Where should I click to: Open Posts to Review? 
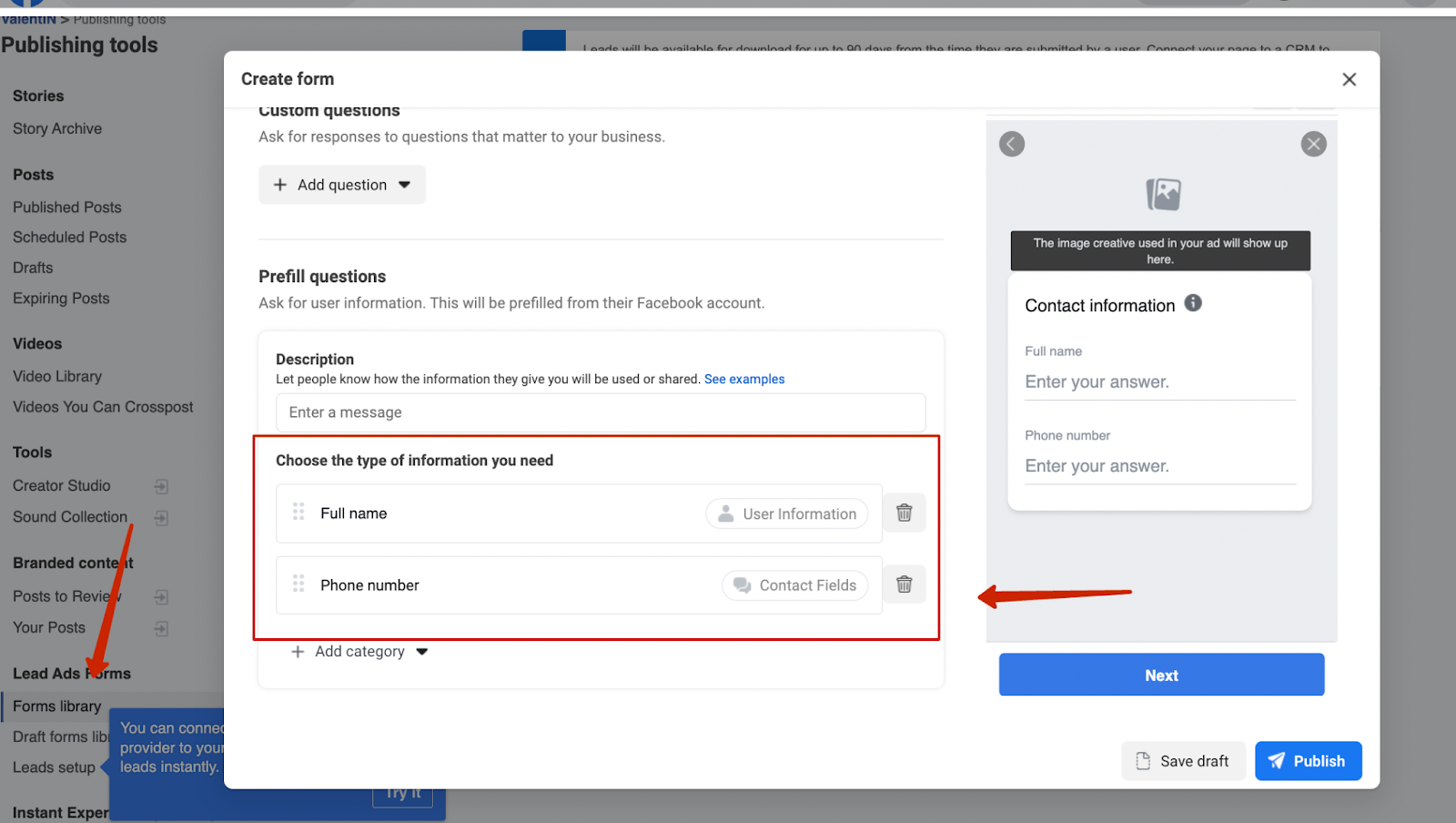coord(66,596)
